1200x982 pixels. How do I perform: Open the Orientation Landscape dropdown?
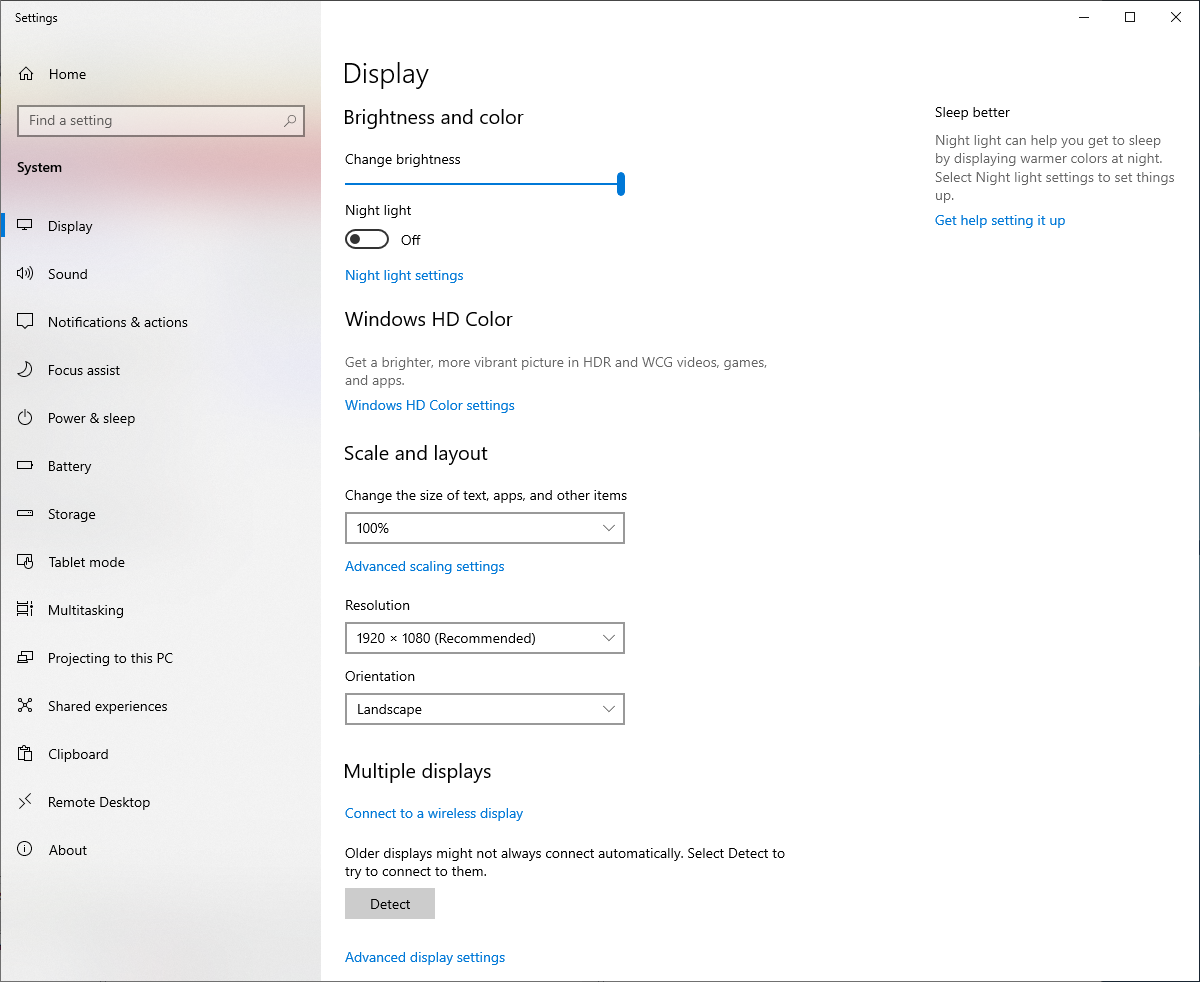(485, 709)
